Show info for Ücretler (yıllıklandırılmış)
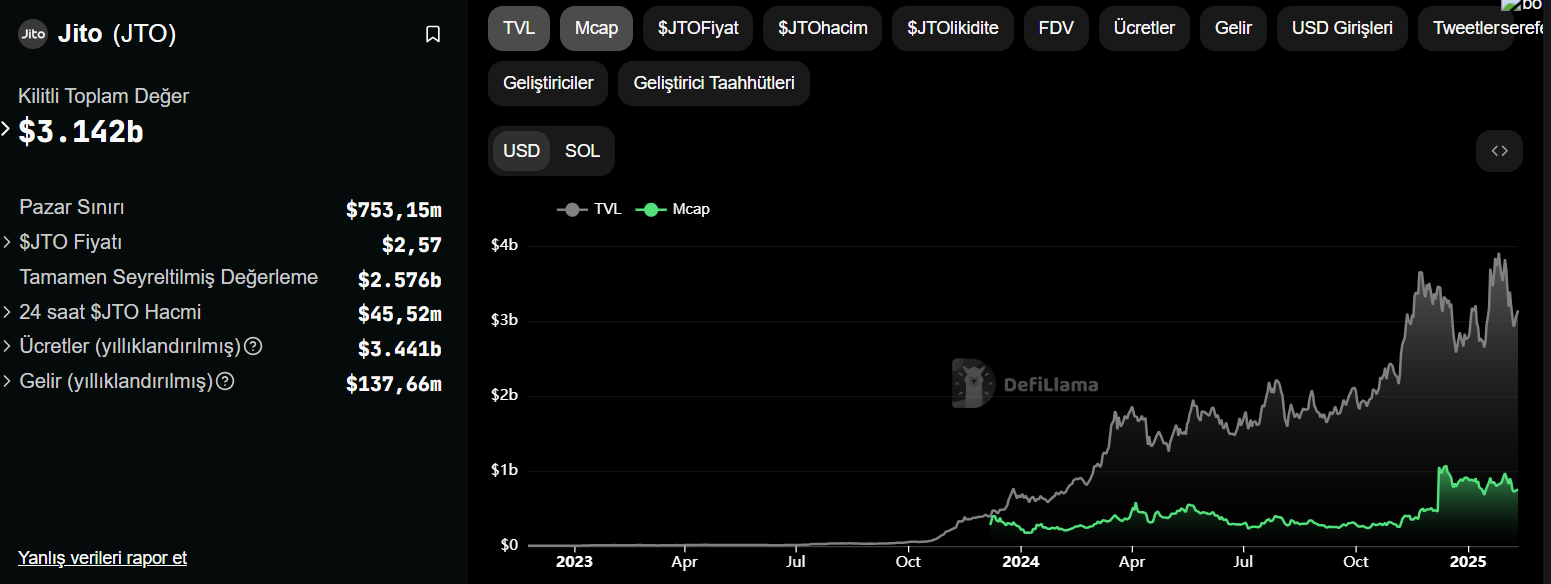The image size is (1551, 584). pos(254,346)
